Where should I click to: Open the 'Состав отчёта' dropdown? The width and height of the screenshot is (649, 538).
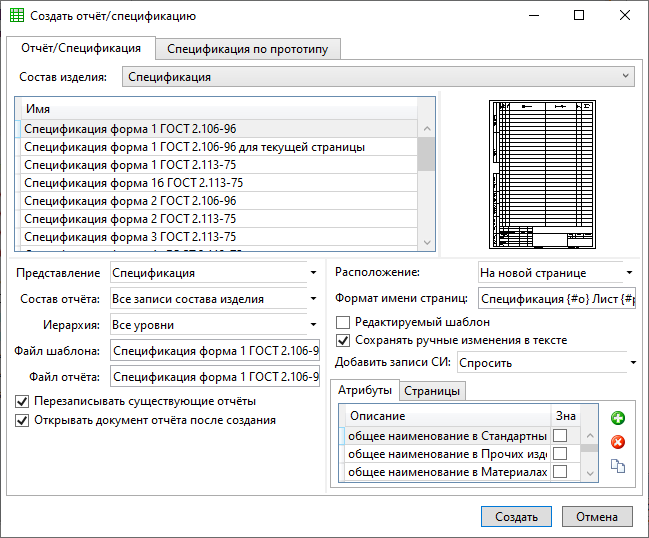(x=313, y=298)
